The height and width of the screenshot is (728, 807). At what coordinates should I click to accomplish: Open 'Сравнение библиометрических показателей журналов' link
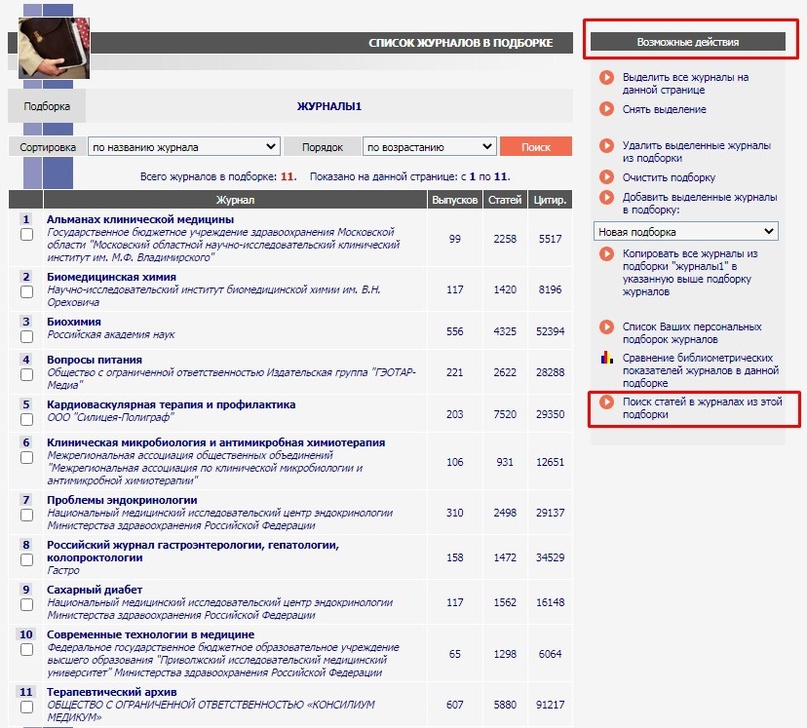click(x=700, y=370)
